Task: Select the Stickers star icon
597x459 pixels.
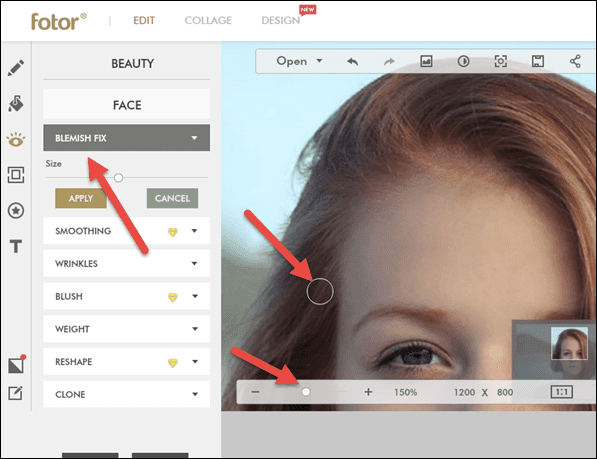Action: 16,210
